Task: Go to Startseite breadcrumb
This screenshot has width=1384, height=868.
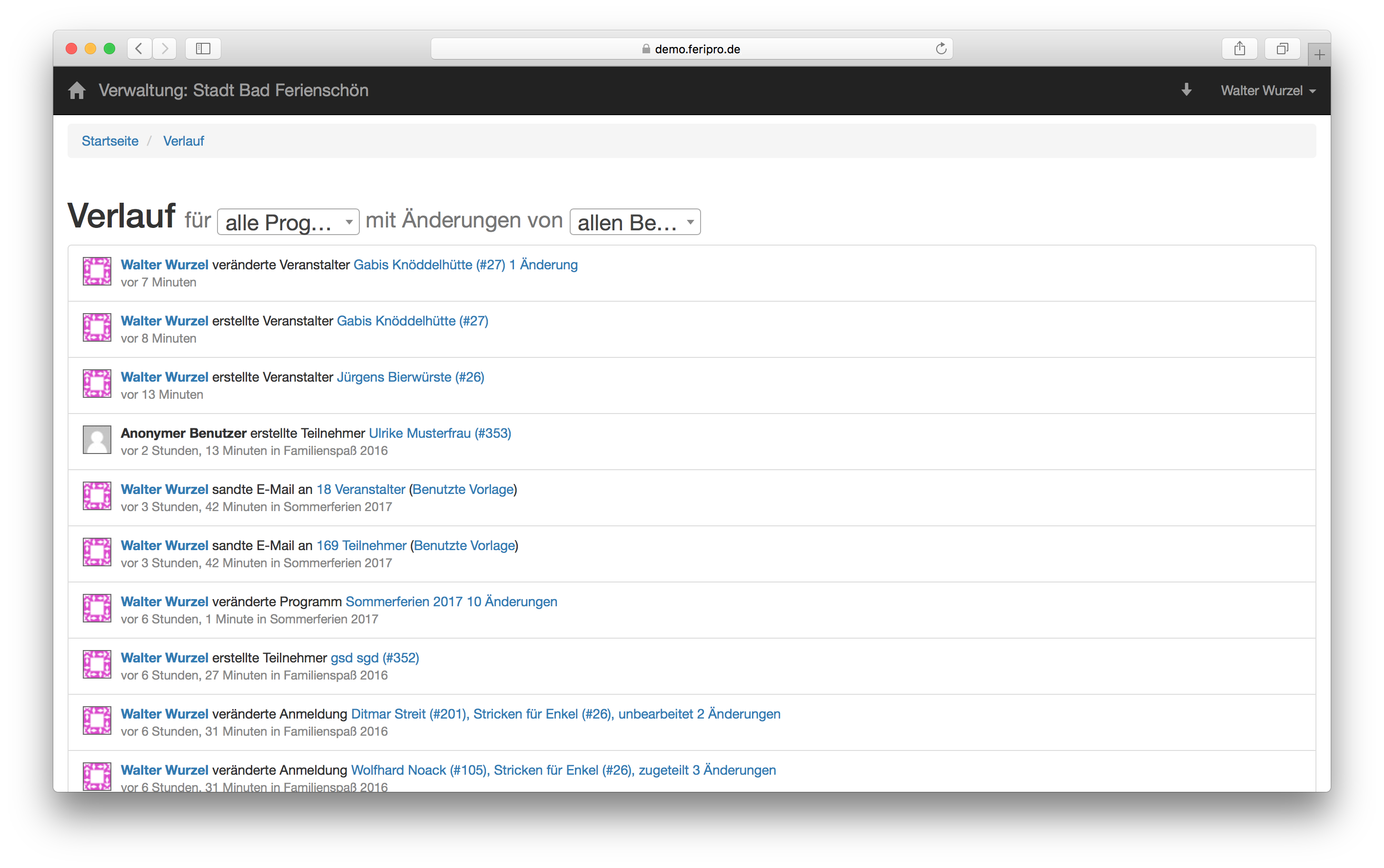Action: (110, 141)
